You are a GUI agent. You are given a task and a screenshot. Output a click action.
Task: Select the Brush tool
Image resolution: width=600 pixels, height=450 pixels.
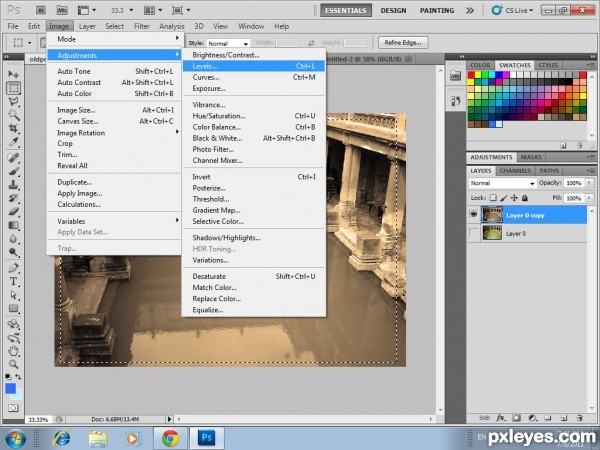point(13,171)
